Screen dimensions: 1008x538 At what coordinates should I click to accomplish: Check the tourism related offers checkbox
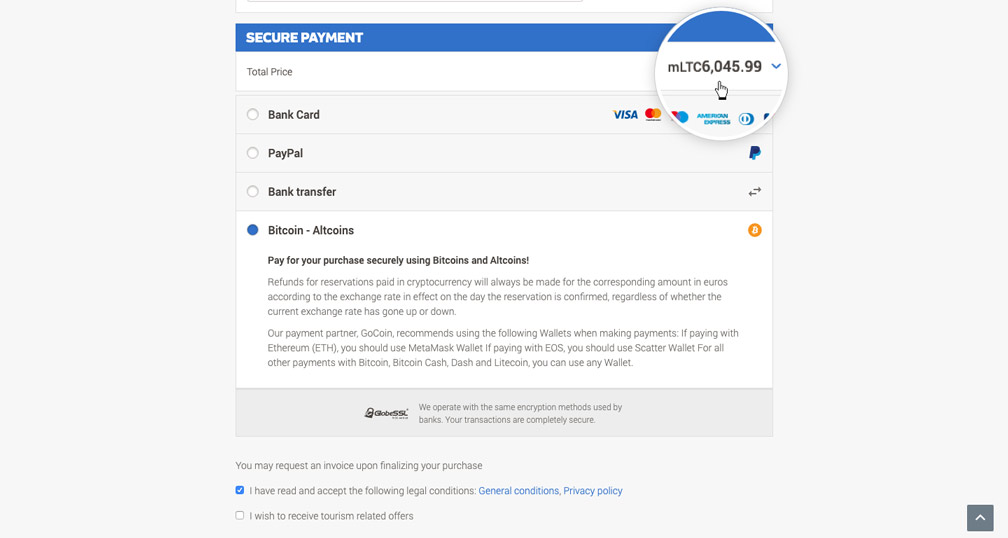pos(240,516)
